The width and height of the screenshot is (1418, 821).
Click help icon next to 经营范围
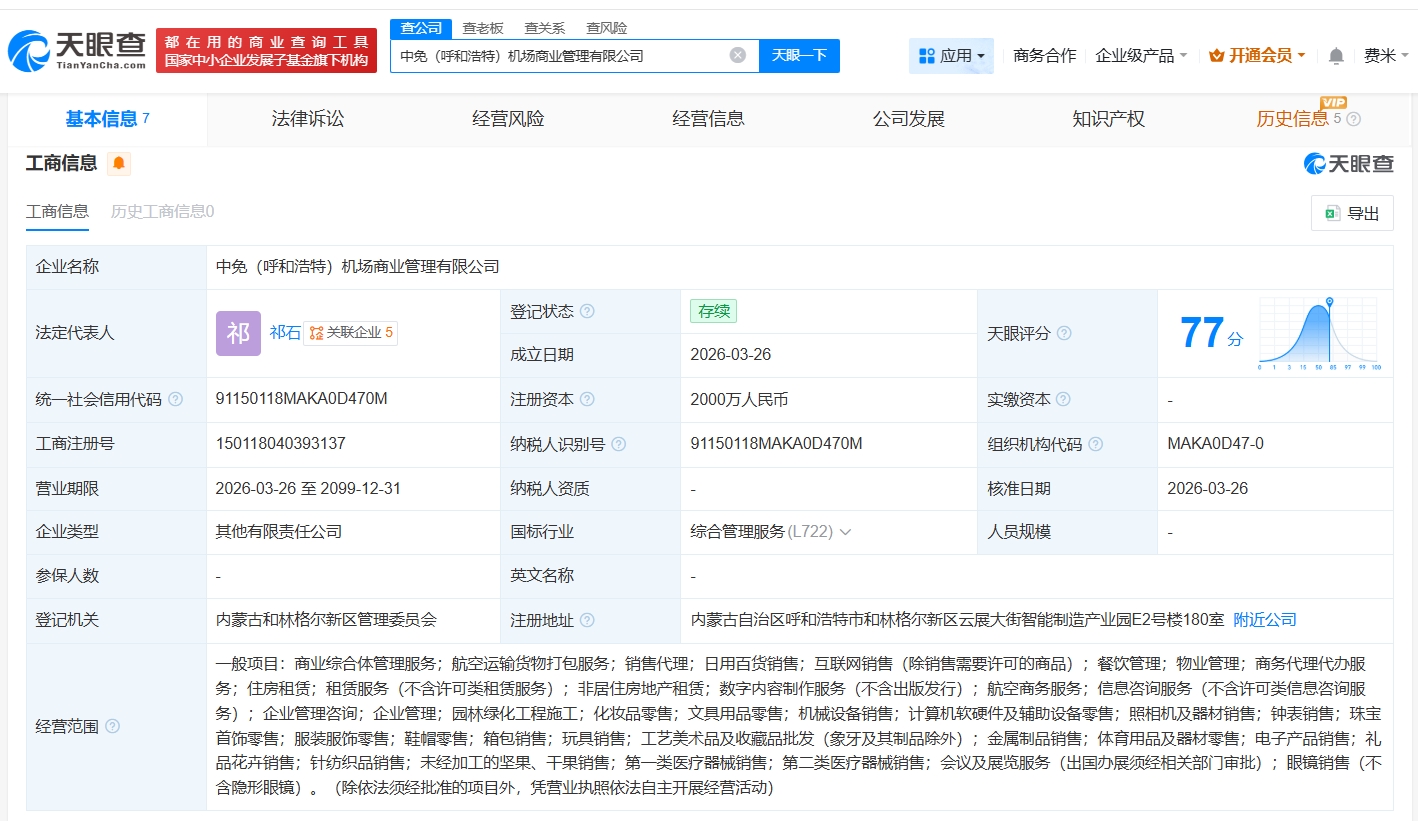click(x=113, y=726)
